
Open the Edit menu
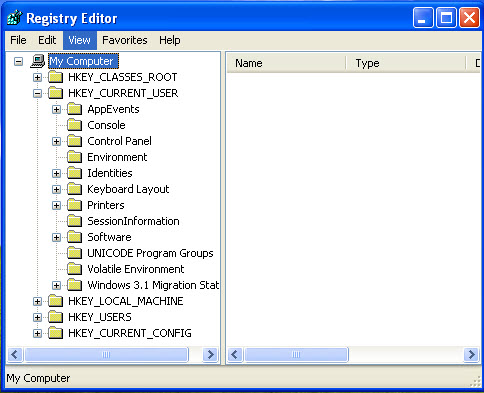coord(47,40)
